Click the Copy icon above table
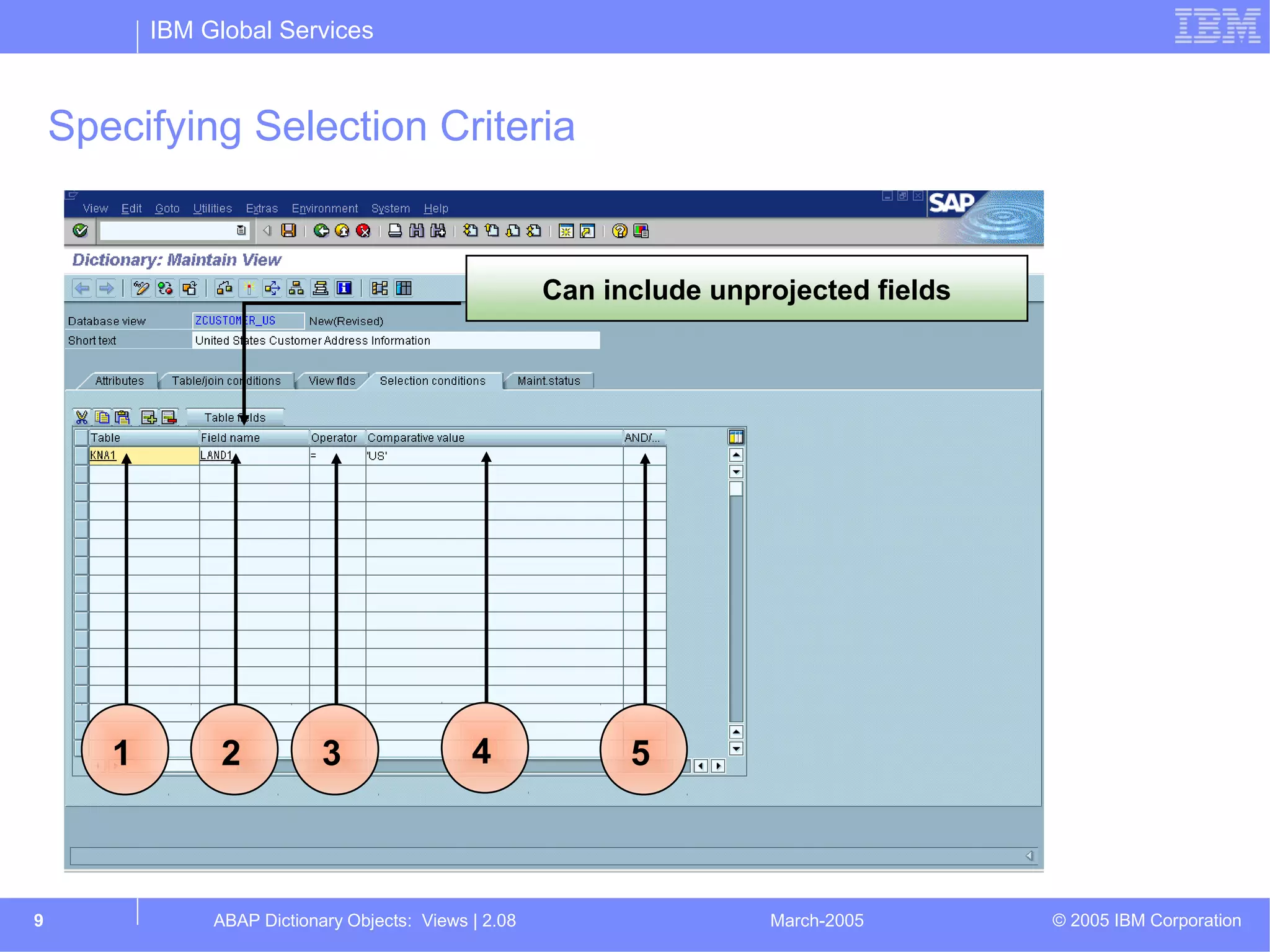This screenshot has width=1270, height=952. 102,417
